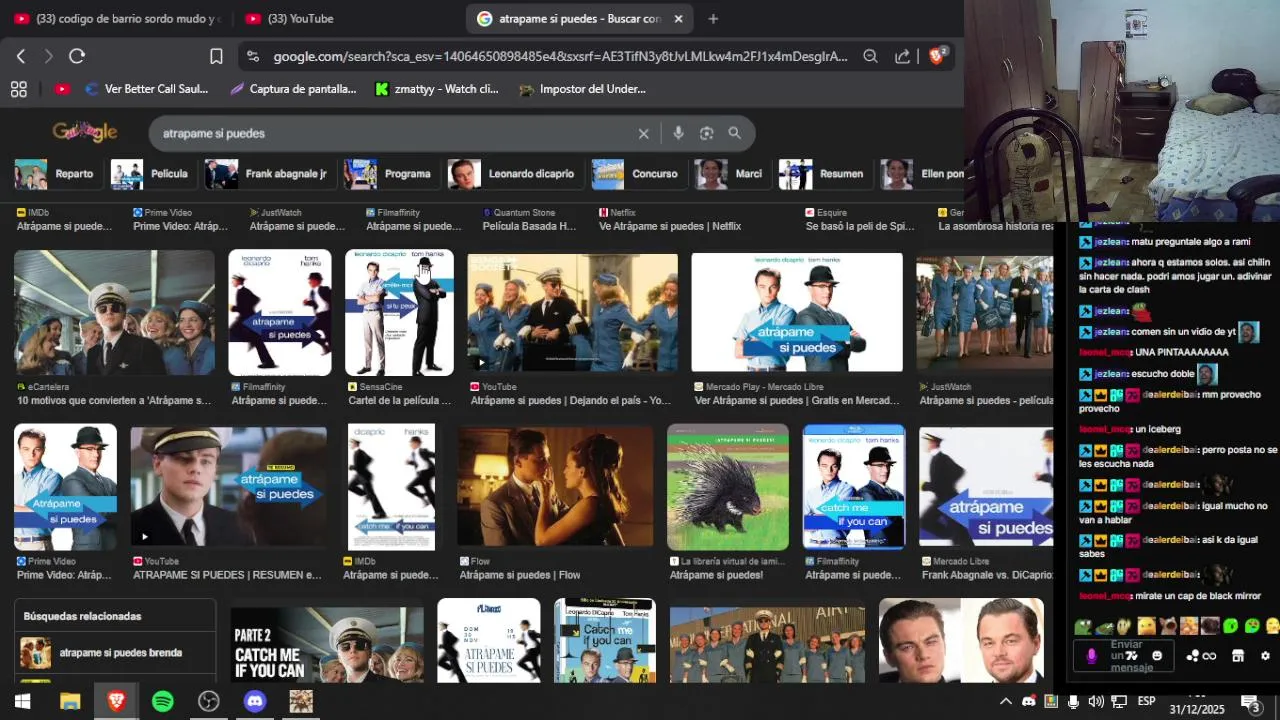
Task: Start Google voice search microphone
Action: click(678, 133)
